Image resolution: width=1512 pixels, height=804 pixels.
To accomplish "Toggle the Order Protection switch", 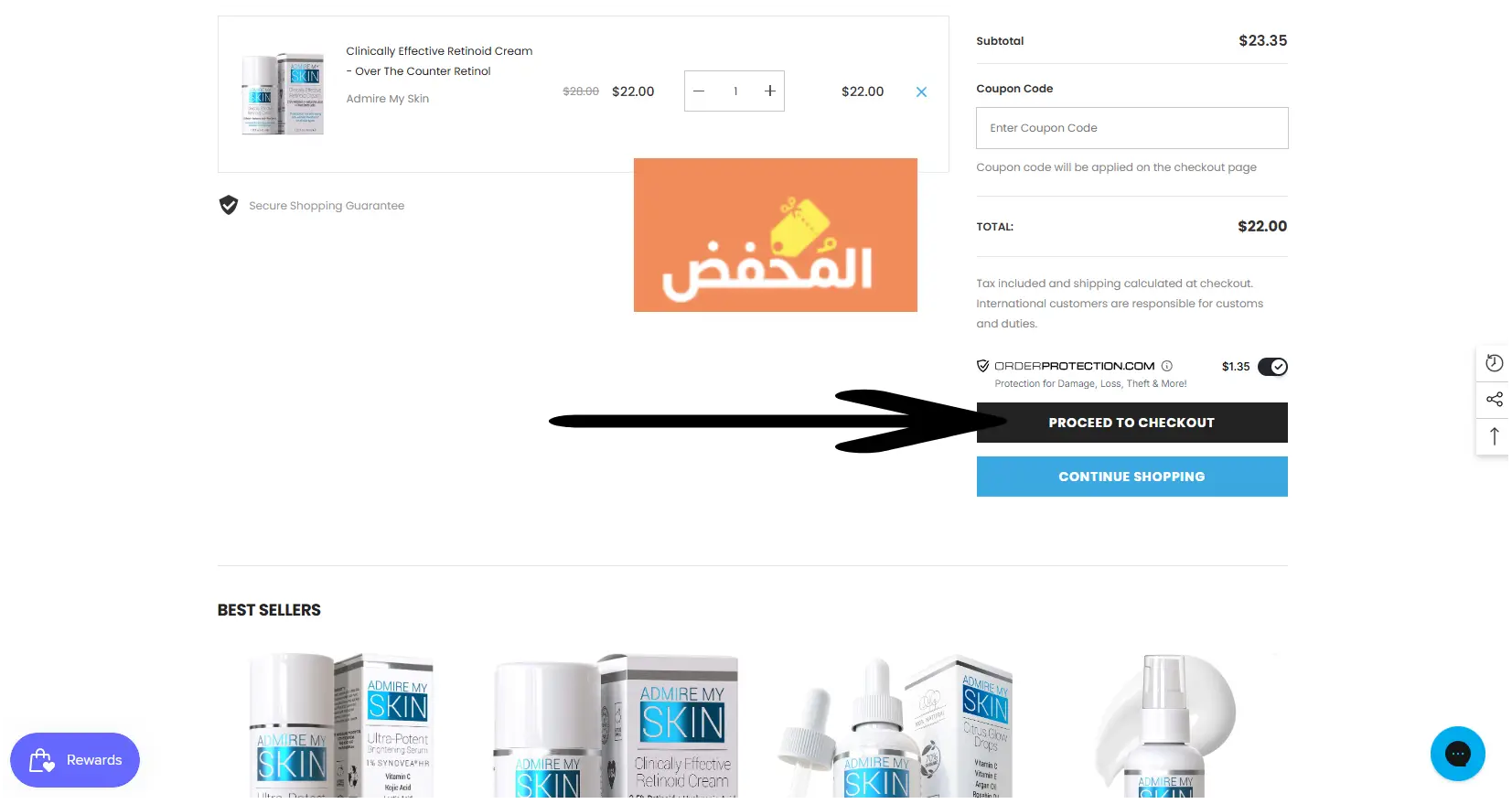I will (1272, 367).
